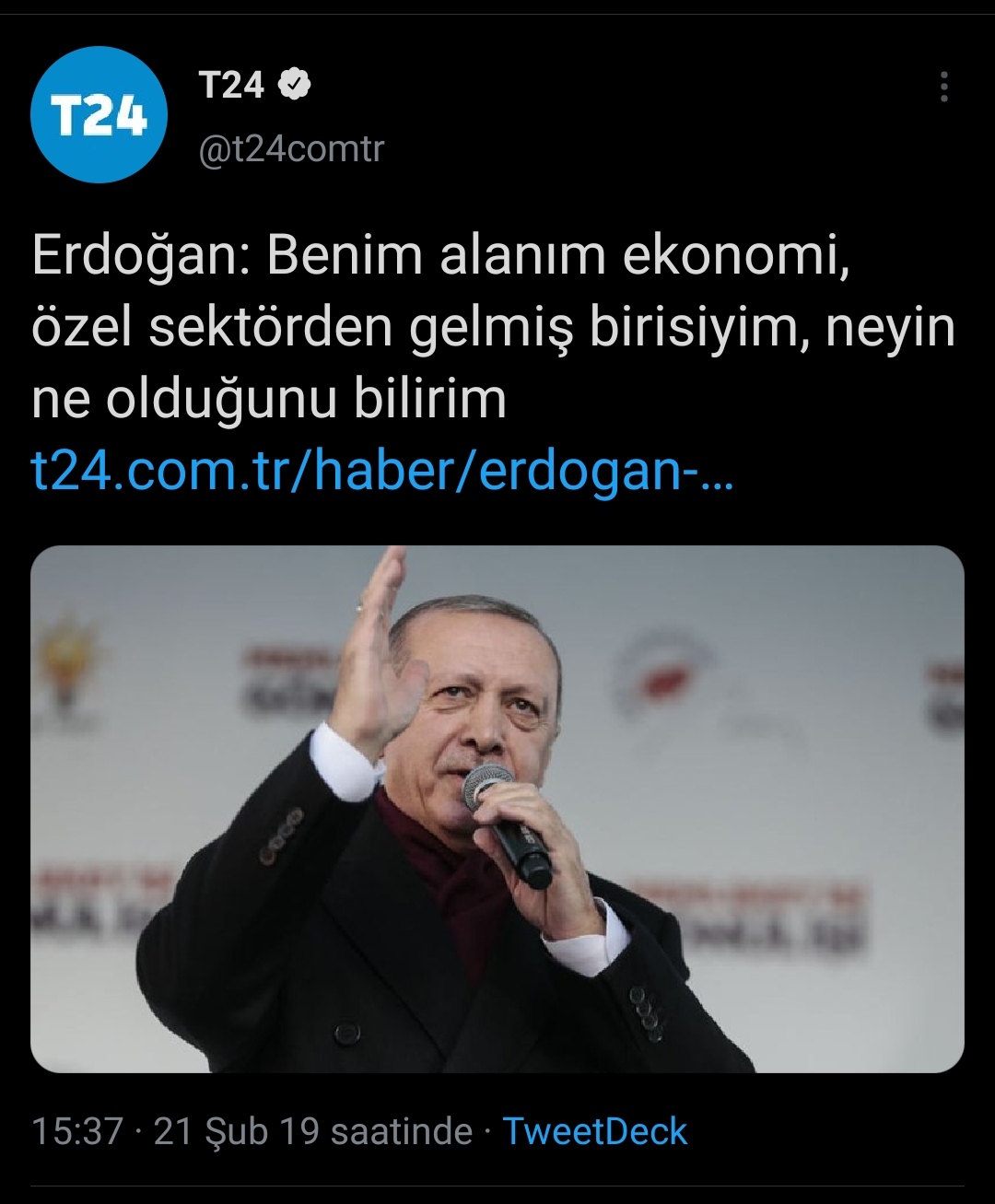Tap the tweet text starting 'Erdoğan: Benim alanım'
Viewport: 995px width, 1204px height.
pyautogui.click(x=494, y=327)
